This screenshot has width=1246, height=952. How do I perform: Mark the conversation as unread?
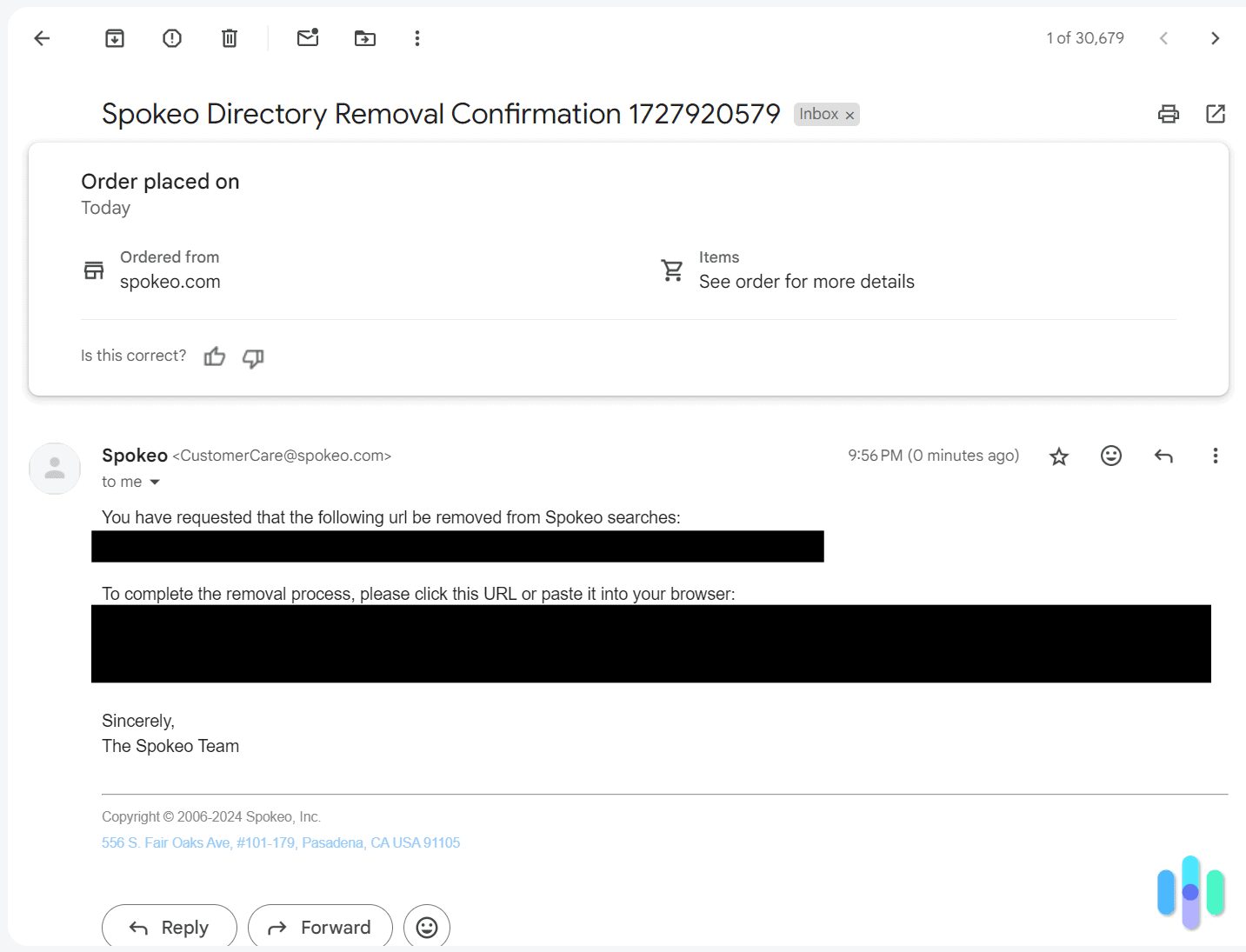pyautogui.click(x=307, y=38)
